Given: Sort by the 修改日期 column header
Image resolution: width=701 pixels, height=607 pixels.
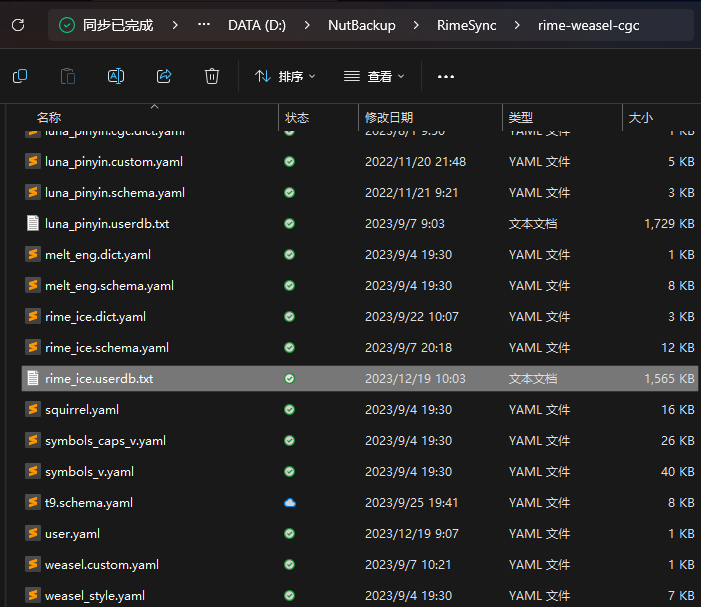Looking at the screenshot, I should pyautogui.click(x=389, y=118).
